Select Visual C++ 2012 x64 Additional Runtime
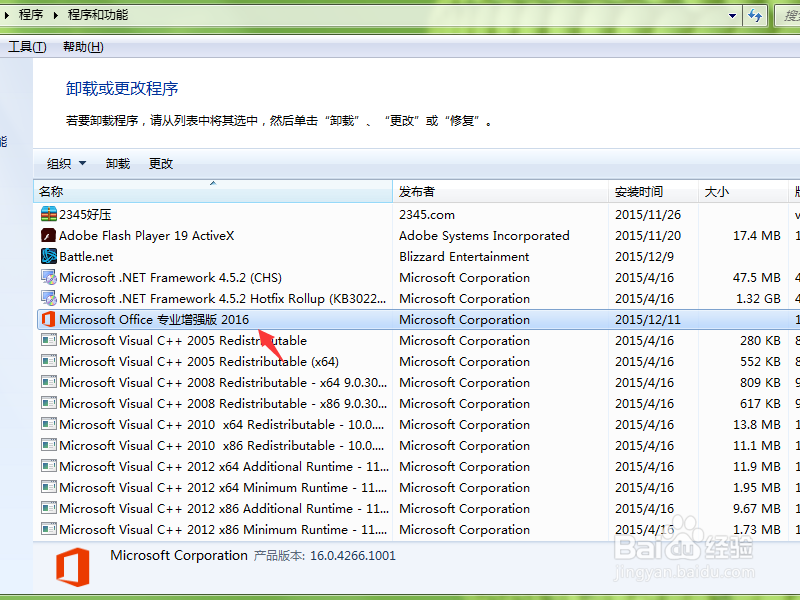Image resolution: width=800 pixels, height=600 pixels. coord(224,466)
